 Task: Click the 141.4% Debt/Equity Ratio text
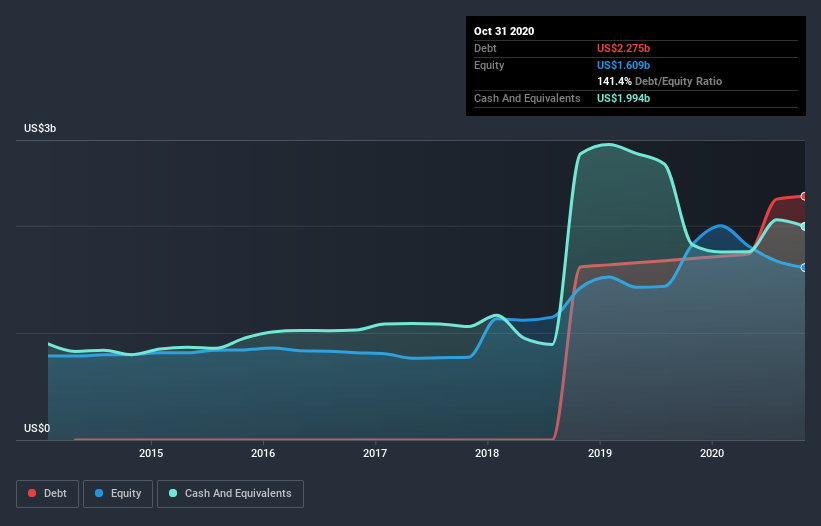[x=659, y=82]
